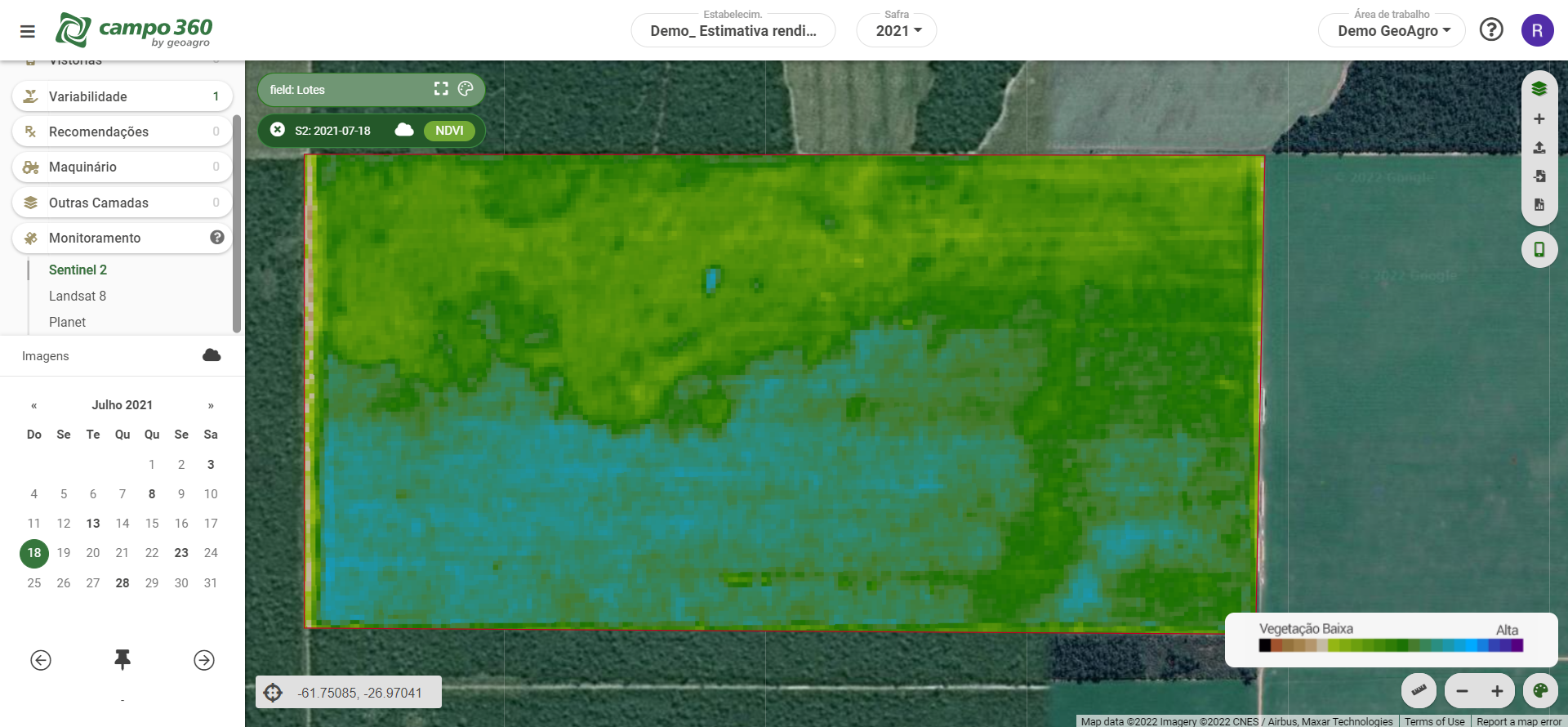Viewport: 1568px width, 727px height.
Task: Open the Estabelecim. dropdown
Action: click(x=733, y=30)
